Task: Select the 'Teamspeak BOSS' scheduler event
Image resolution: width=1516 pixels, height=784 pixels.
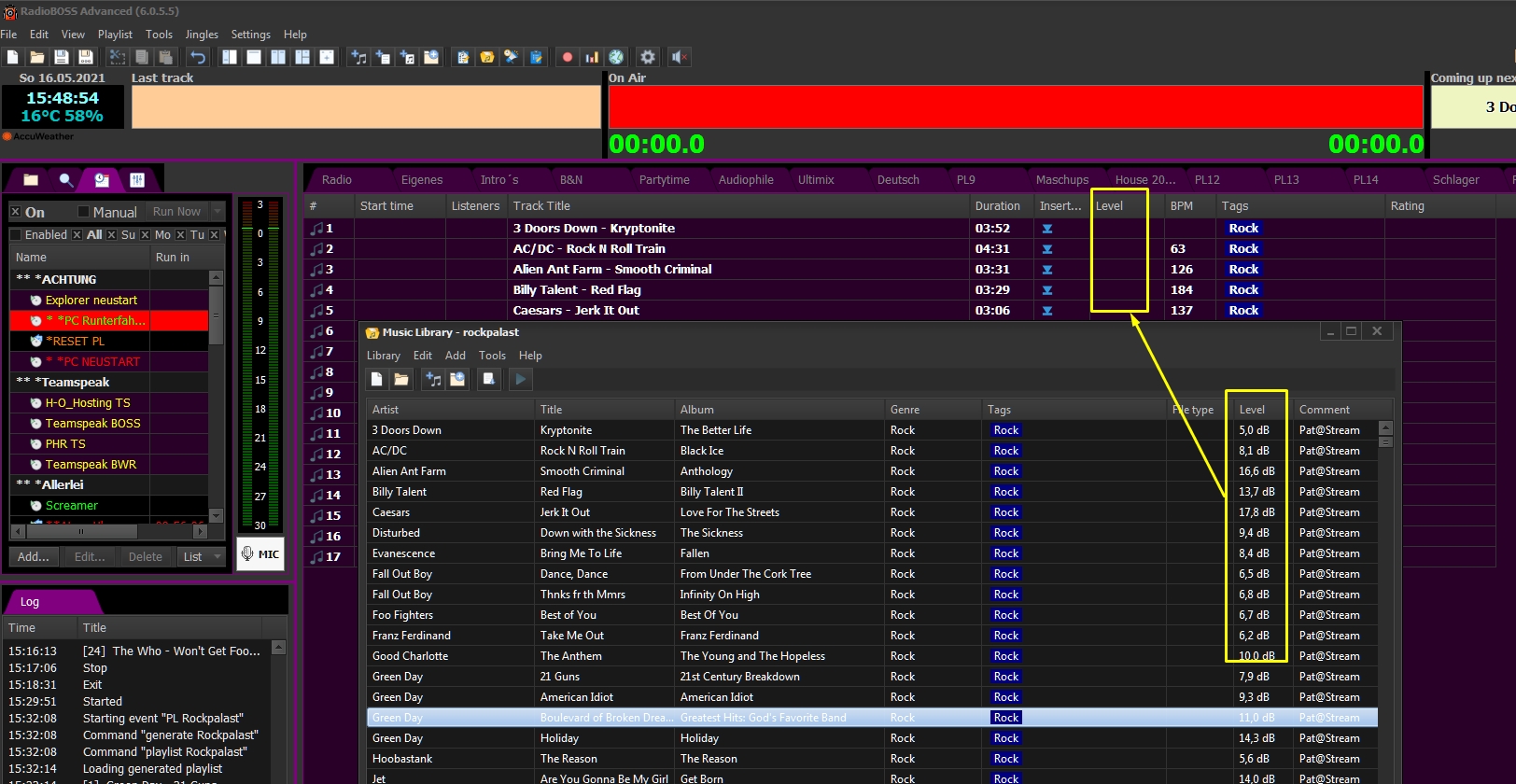Action: point(109,424)
